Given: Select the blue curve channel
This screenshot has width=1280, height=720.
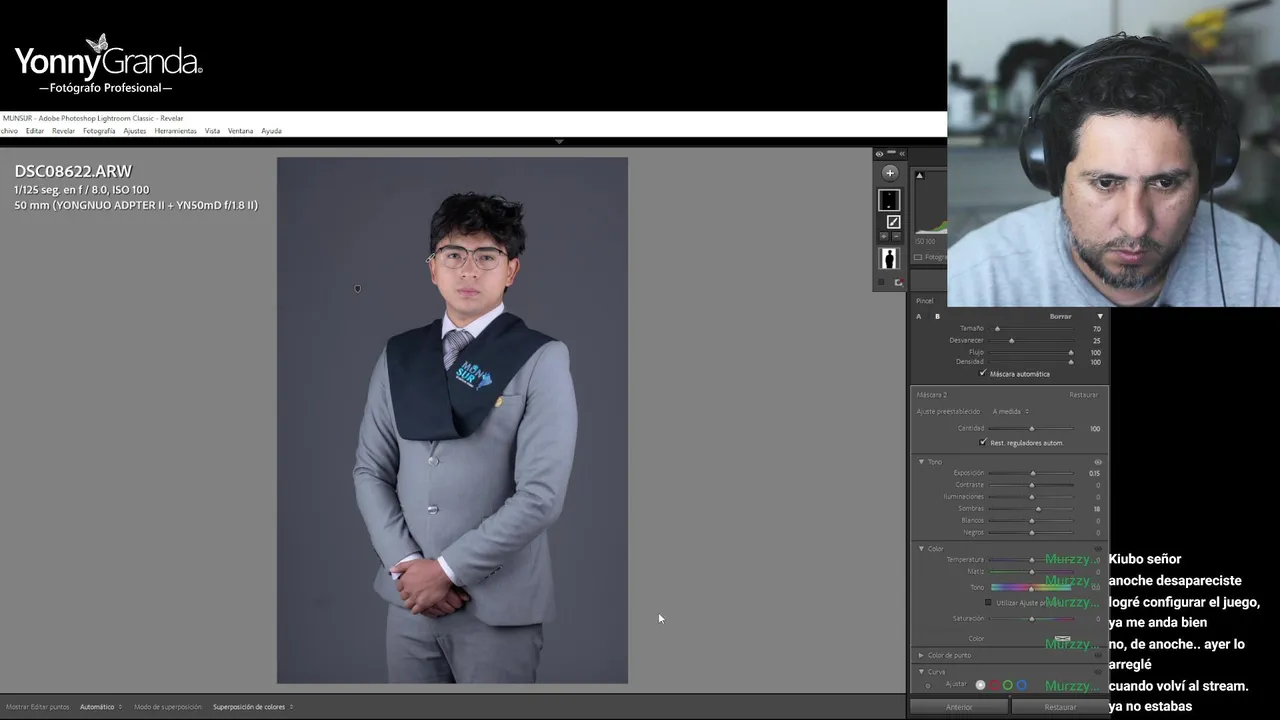Looking at the screenshot, I should (1022, 685).
